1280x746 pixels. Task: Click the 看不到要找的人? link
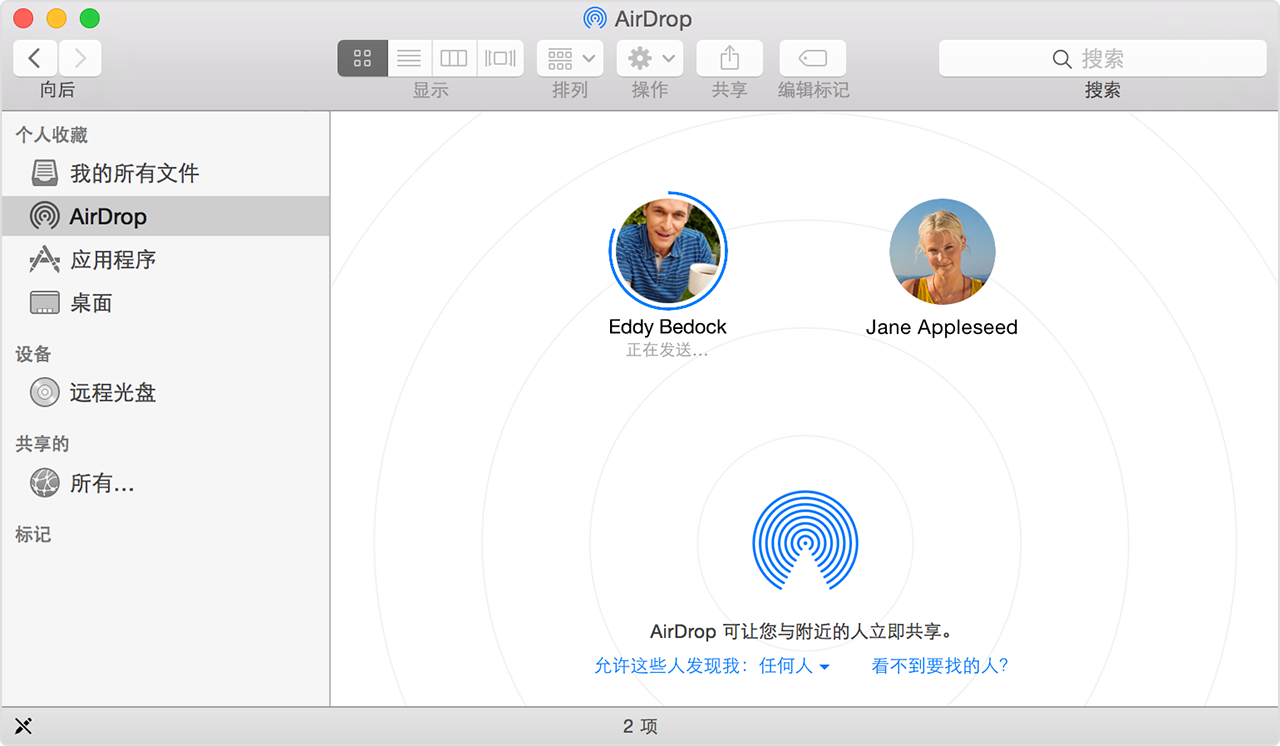click(x=938, y=665)
